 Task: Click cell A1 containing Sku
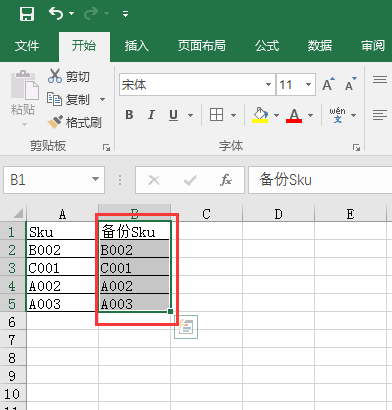pos(62,231)
